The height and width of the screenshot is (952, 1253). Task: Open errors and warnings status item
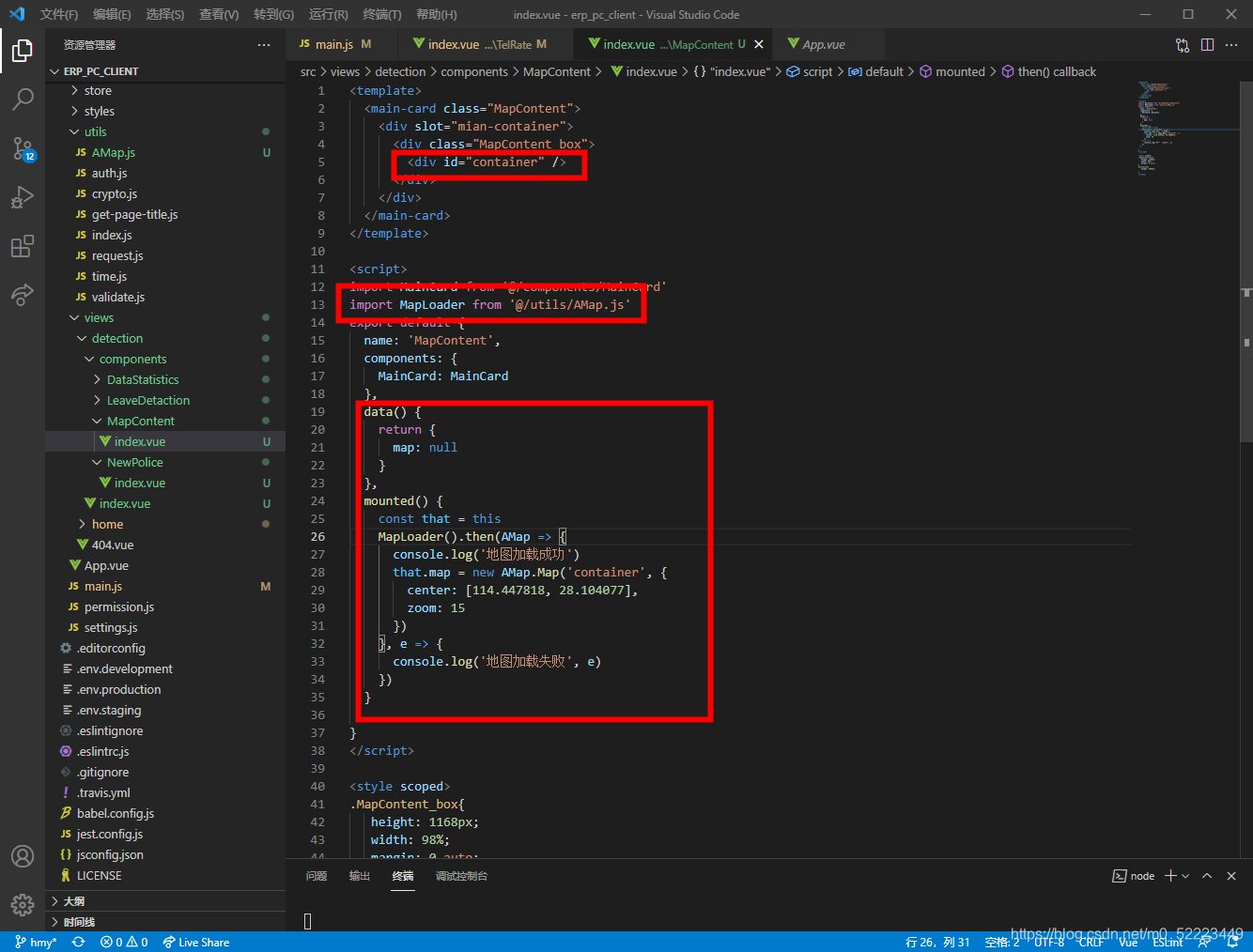tap(124, 942)
